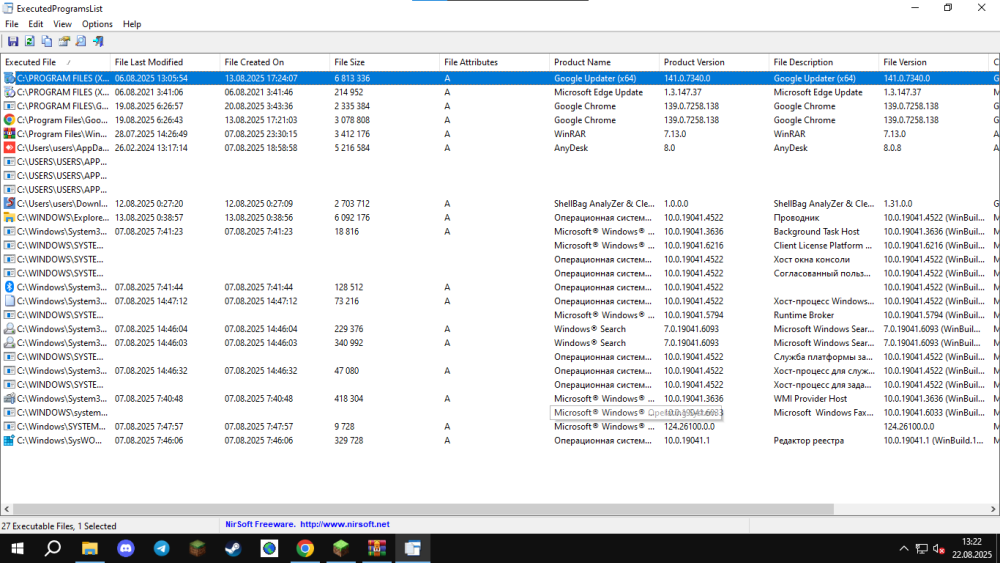Open Discord from the taskbar

[126, 548]
